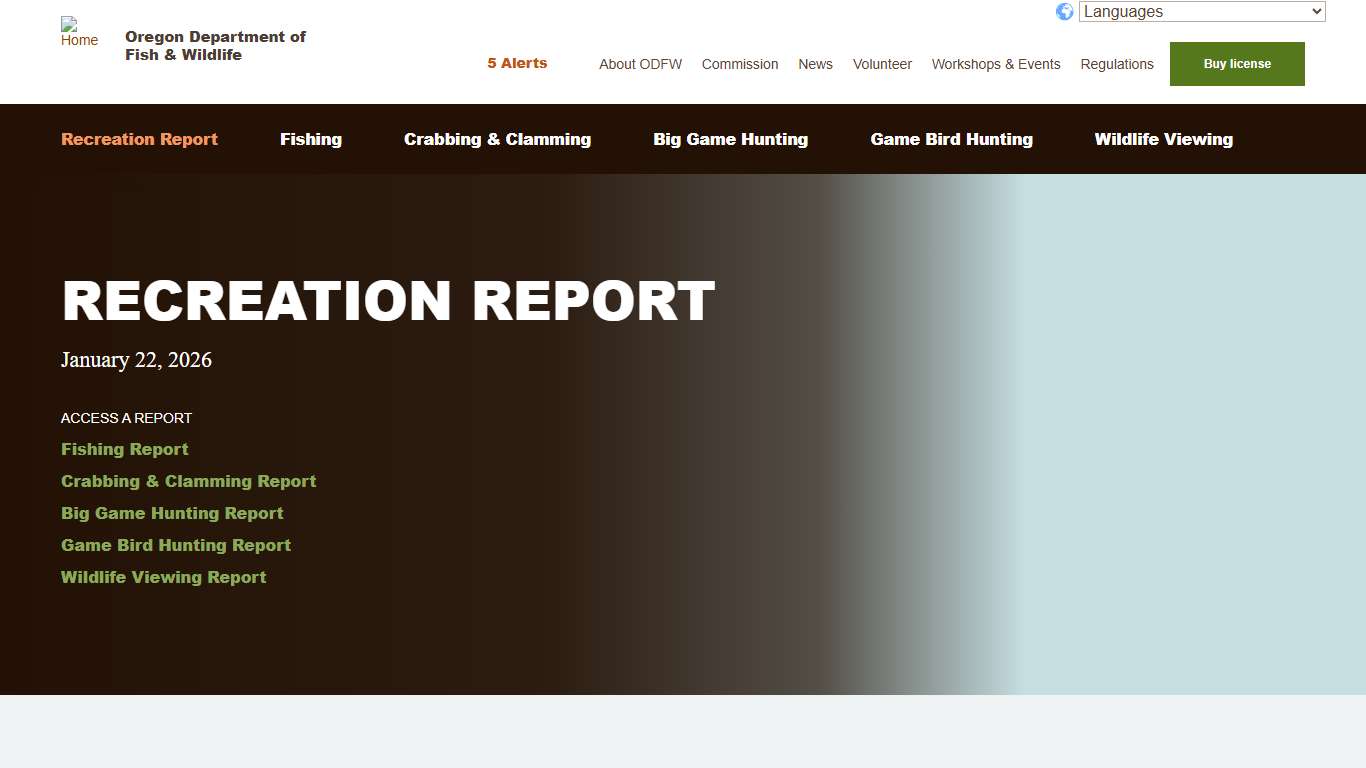Select Game Bird Hunting in the navigation
The height and width of the screenshot is (768, 1366).
pyautogui.click(x=951, y=139)
